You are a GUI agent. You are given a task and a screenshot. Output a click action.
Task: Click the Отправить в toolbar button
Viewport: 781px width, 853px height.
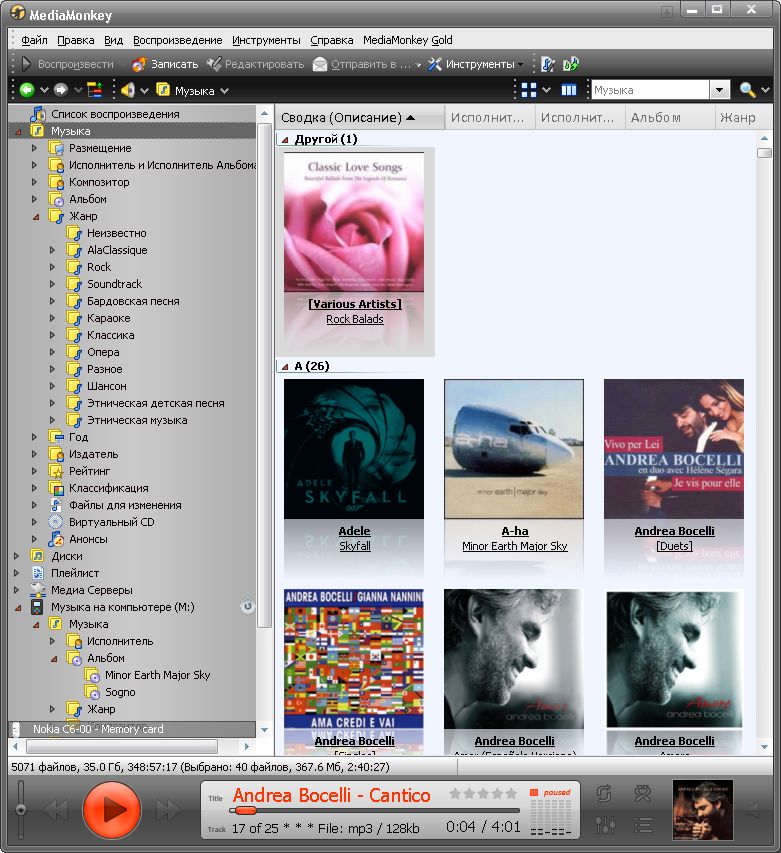pos(362,64)
